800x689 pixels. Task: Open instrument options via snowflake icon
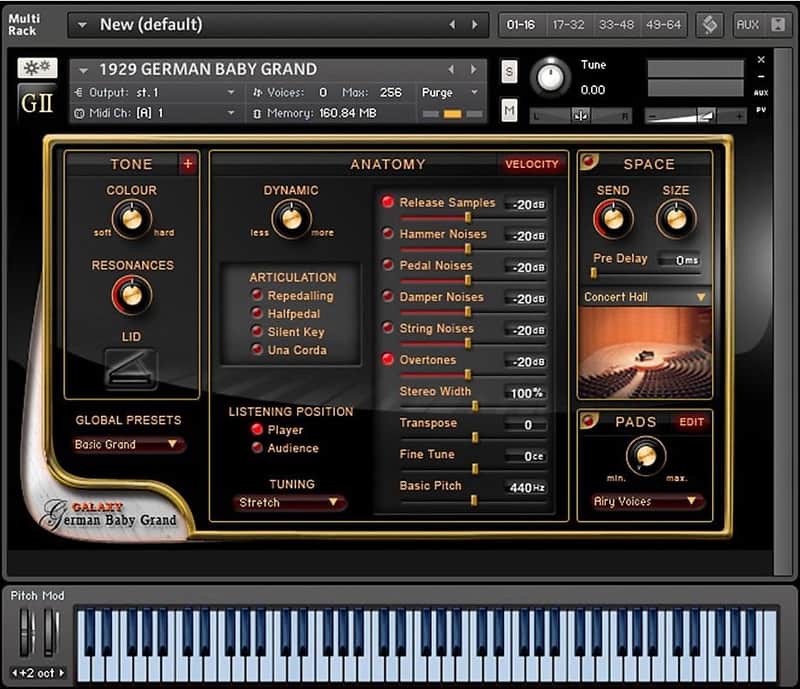pos(37,67)
